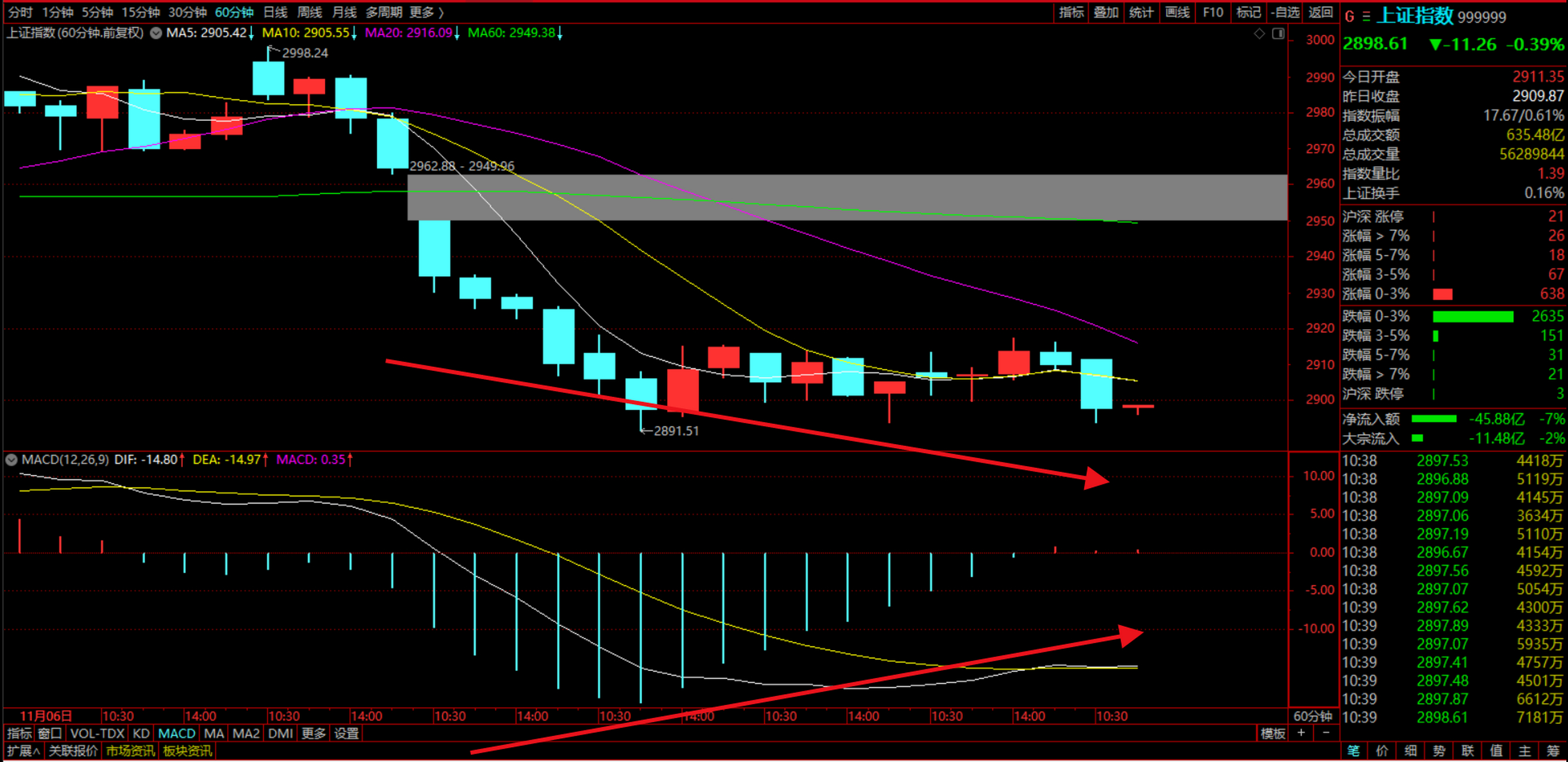1568x762 pixels.
Task: Open indicator 设置 settings
Action: coord(346,733)
